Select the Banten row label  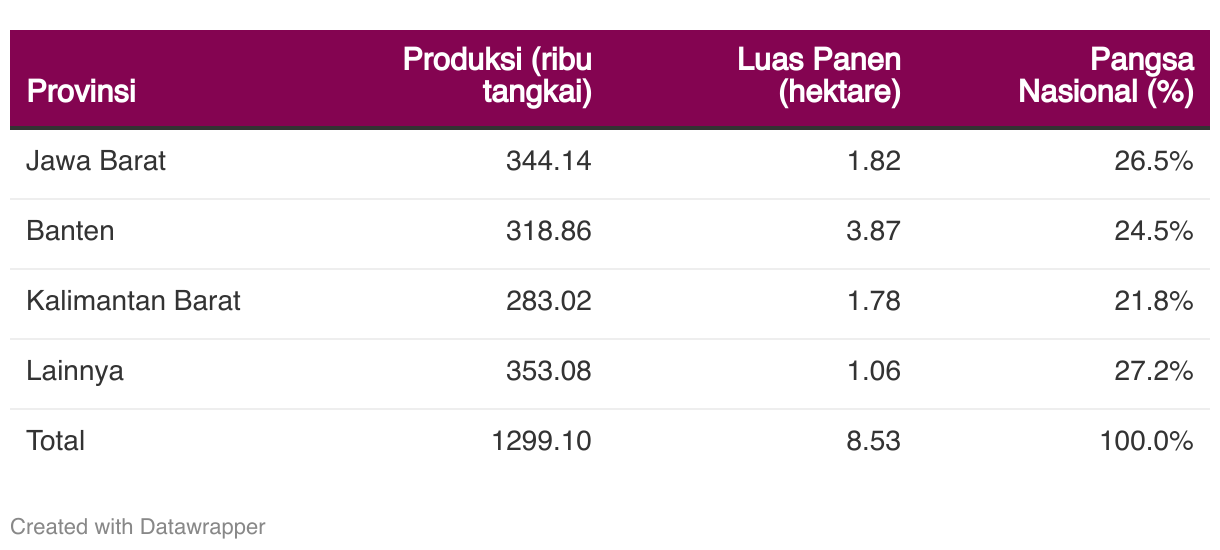tap(70, 231)
